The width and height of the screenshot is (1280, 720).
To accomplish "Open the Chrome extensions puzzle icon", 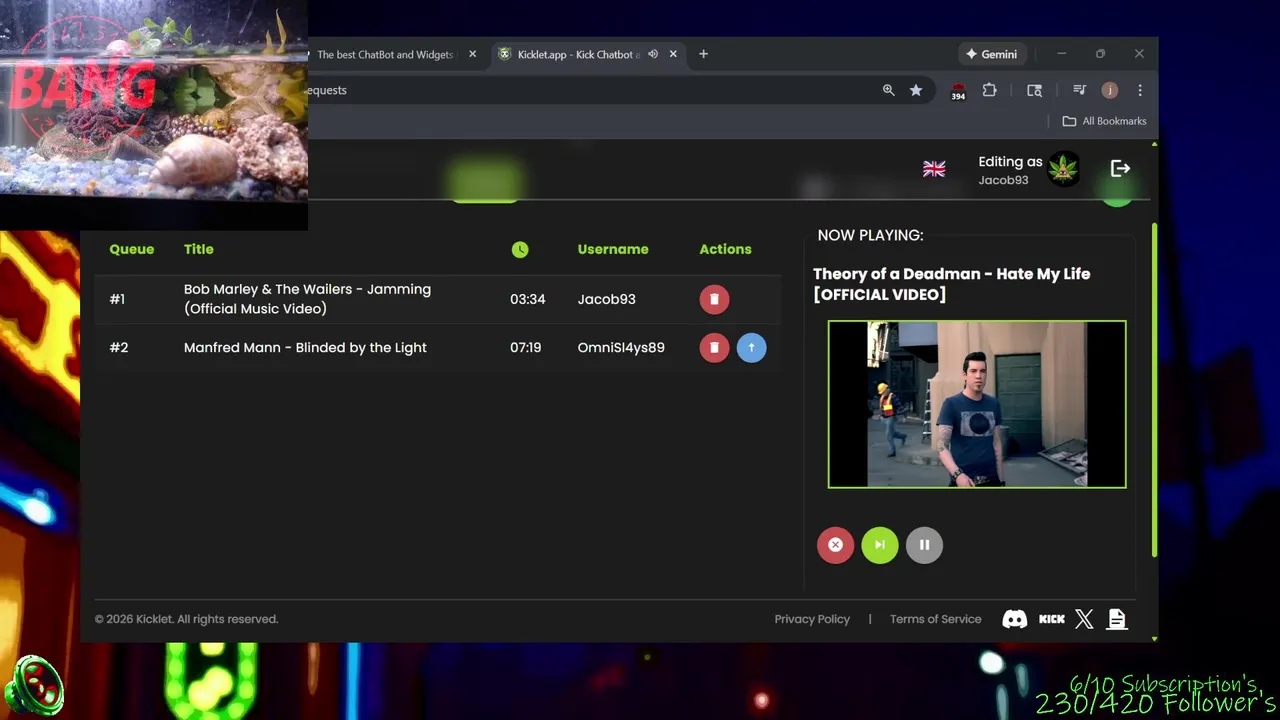I will pyautogui.click(x=989, y=90).
